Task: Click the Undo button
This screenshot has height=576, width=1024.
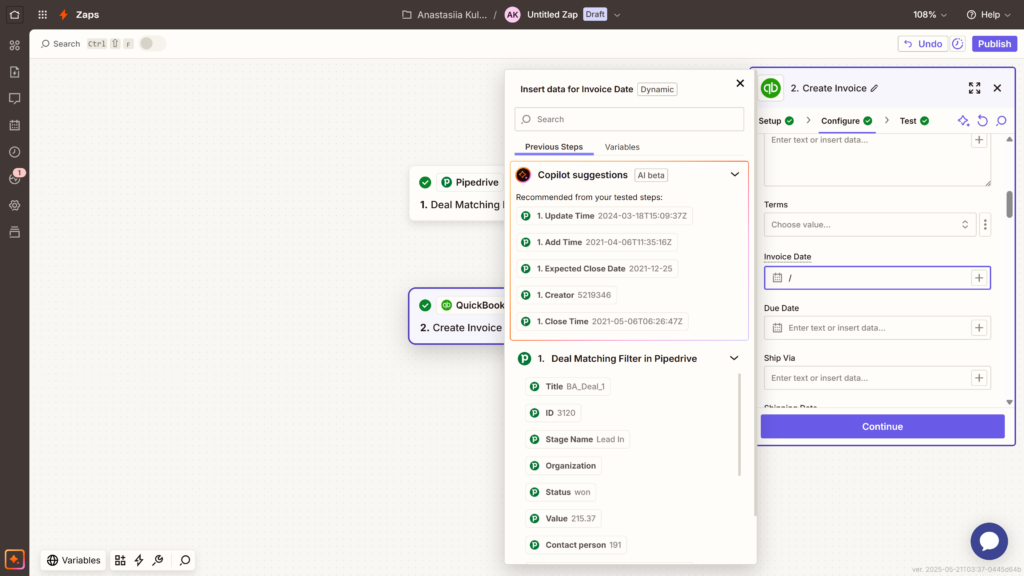Action: pos(923,44)
